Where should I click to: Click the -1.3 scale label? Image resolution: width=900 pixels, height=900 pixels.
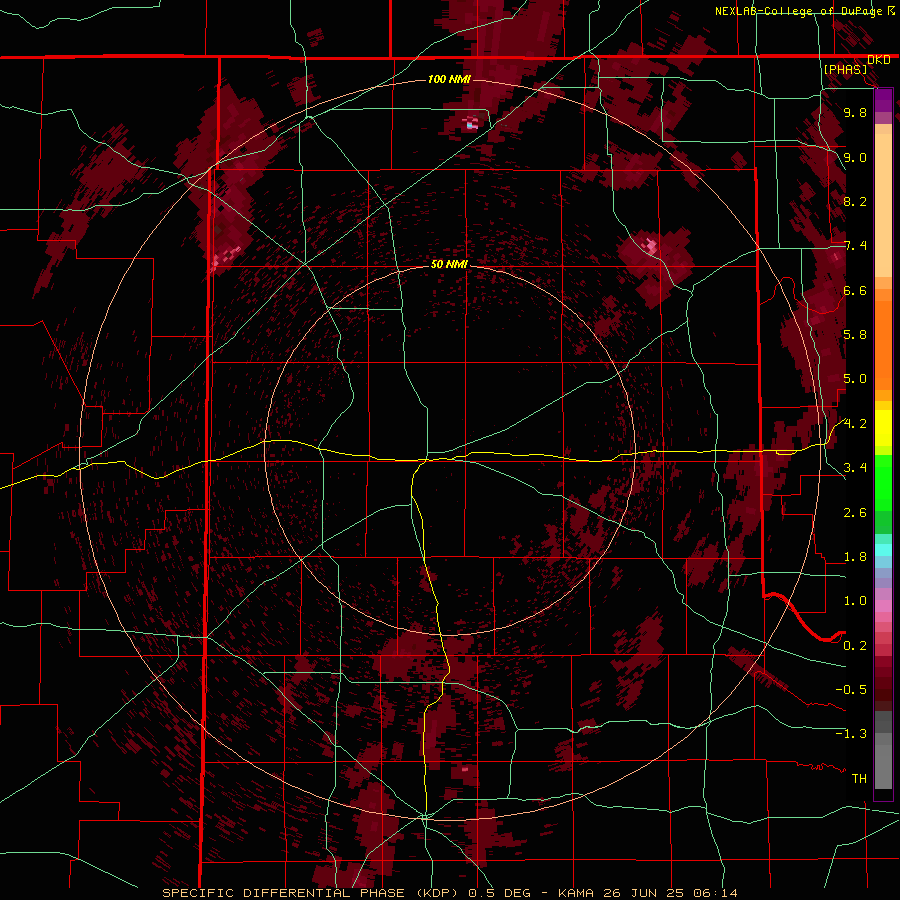point(851,734)
